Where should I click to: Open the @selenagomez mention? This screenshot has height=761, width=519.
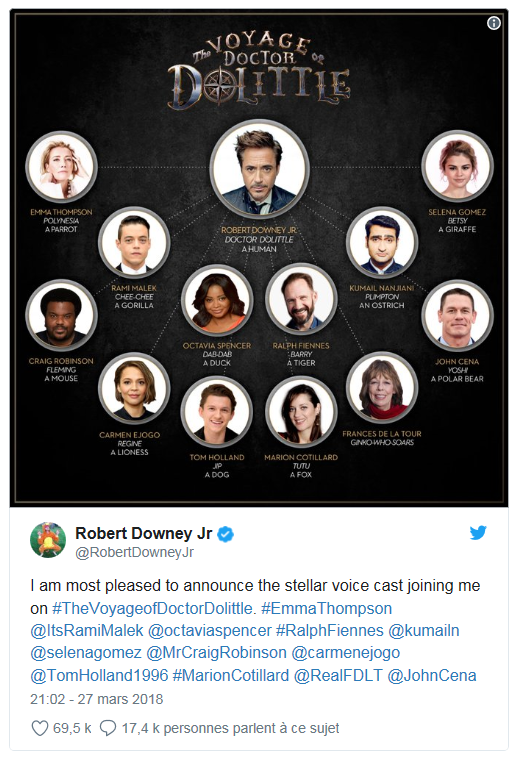click(86, 653)
